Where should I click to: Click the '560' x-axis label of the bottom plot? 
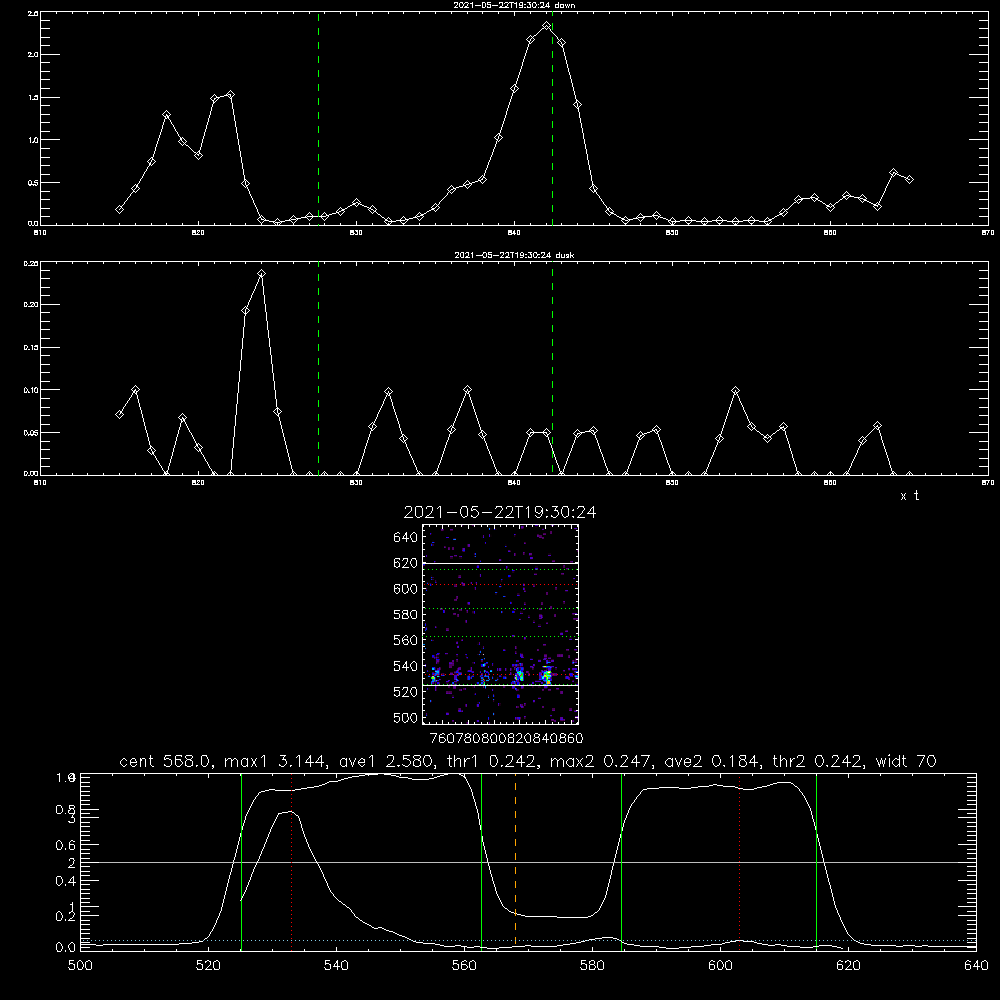pyautogui.click(x=464, y=966)
